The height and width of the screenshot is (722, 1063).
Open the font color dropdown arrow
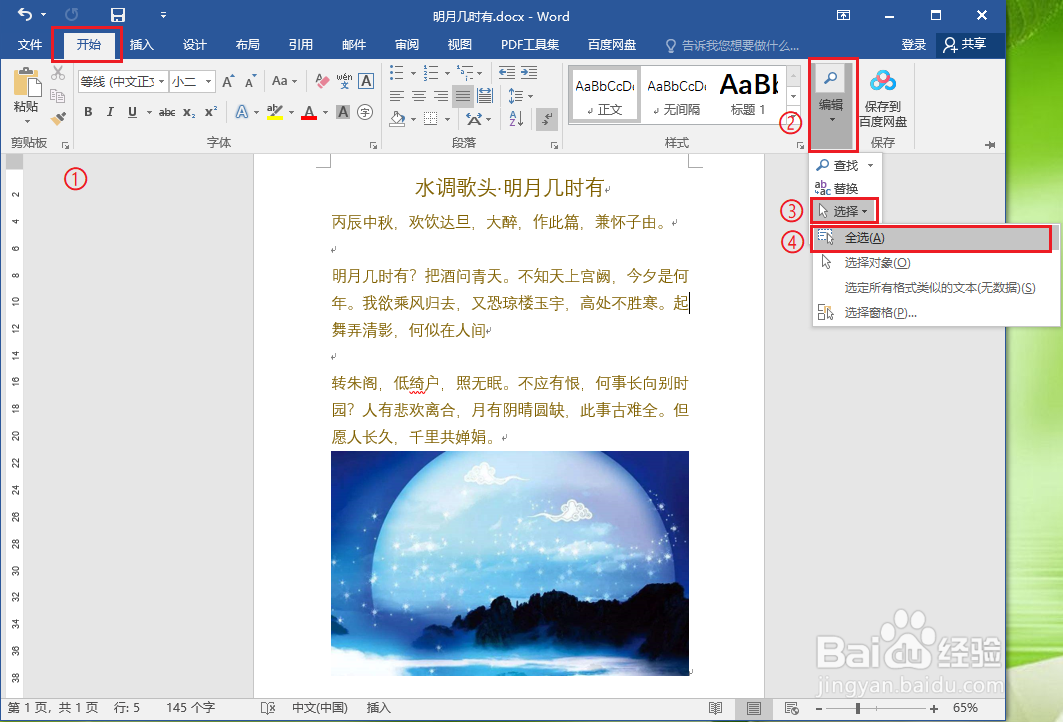(324, 112)
